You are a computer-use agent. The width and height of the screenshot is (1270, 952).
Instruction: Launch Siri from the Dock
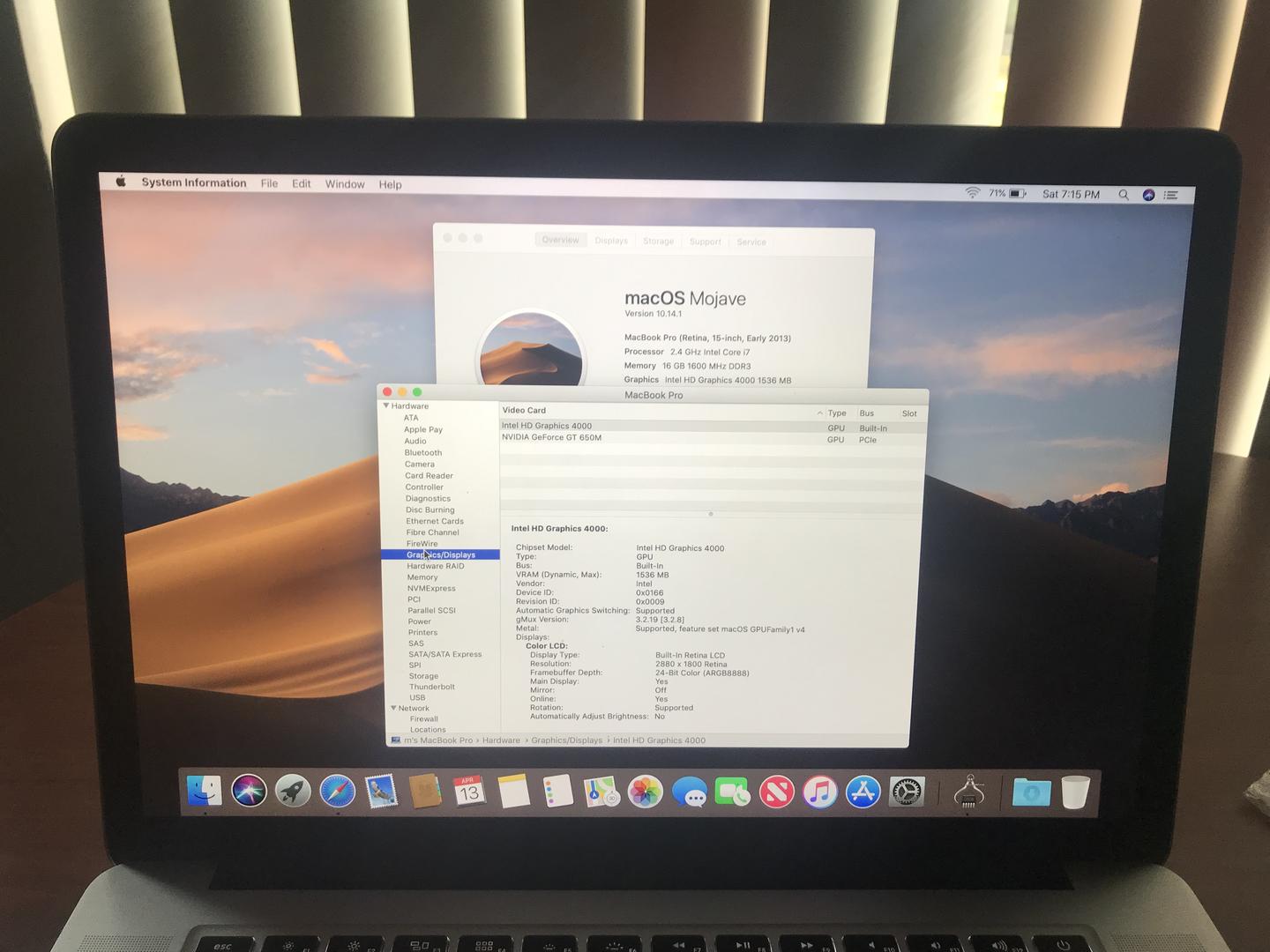pyautogui.click(x=249, y=791)
